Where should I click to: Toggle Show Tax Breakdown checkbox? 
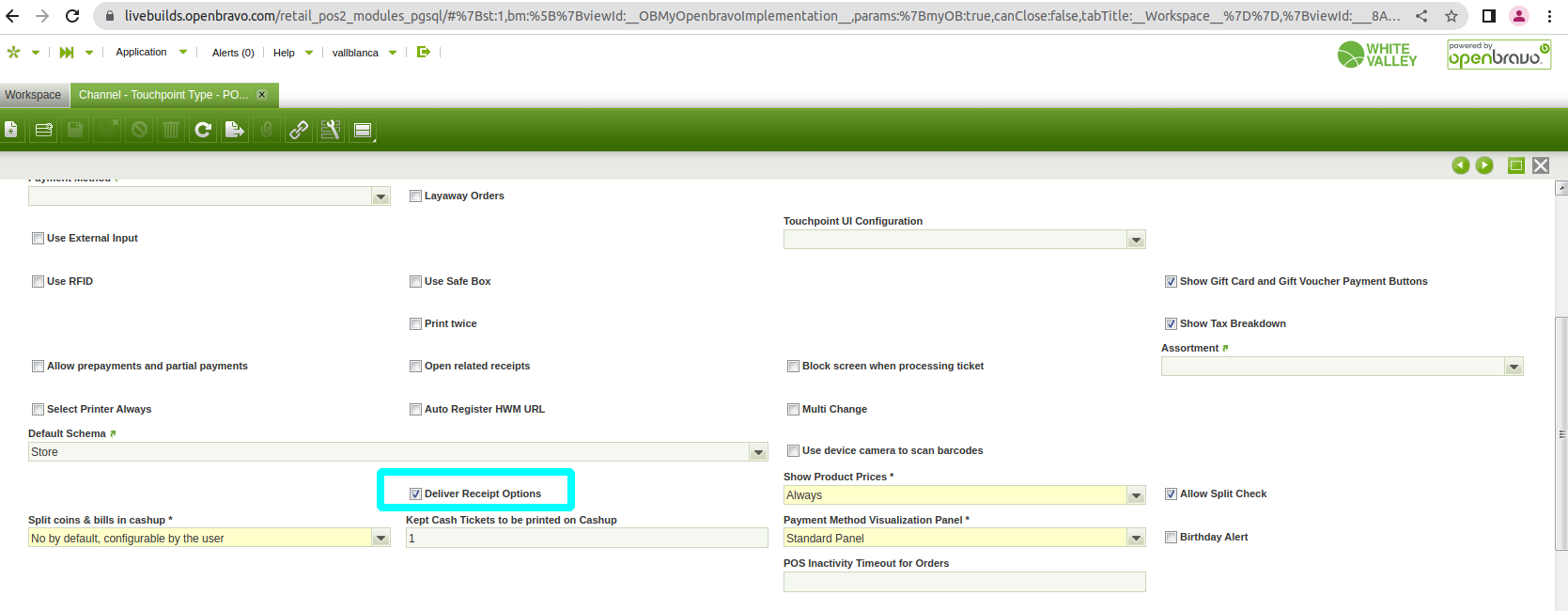click(x=1171, y=323)
